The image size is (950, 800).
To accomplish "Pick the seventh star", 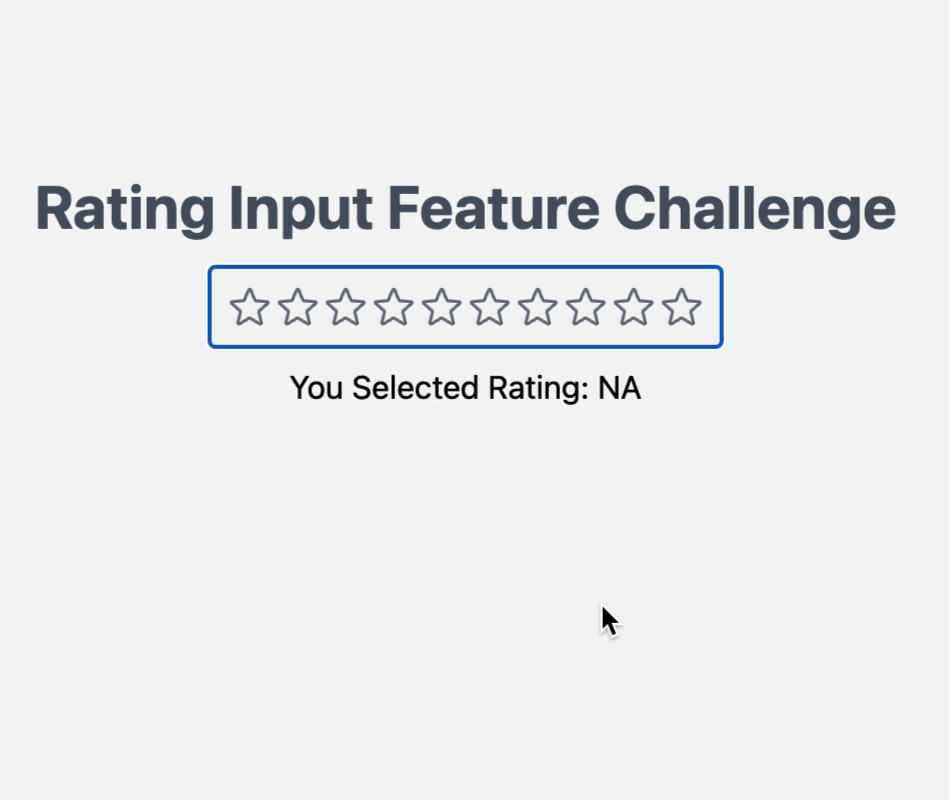I will [538, 308].
